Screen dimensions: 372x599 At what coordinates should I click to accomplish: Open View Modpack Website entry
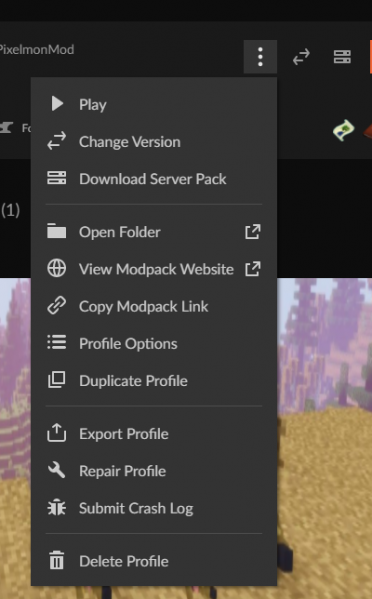pos(154,269)
